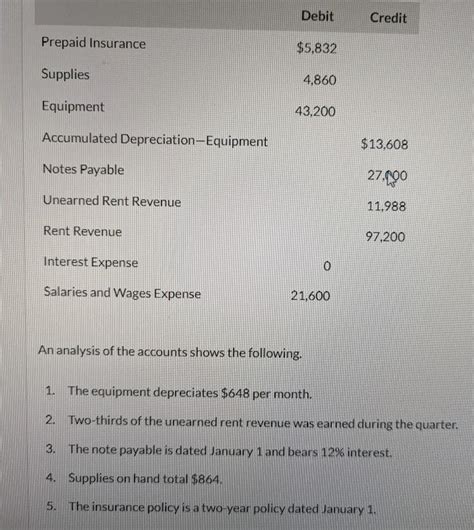Click the Credit column header
474x530 pixels.
[388, 18]
